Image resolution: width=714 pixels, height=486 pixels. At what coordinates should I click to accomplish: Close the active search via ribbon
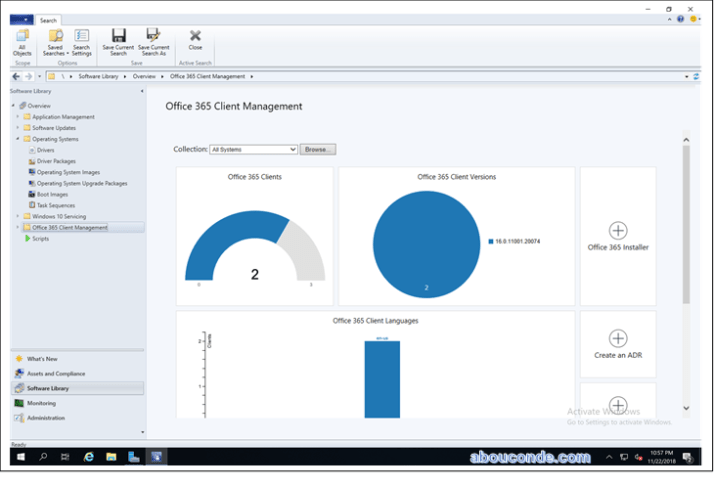195,39
